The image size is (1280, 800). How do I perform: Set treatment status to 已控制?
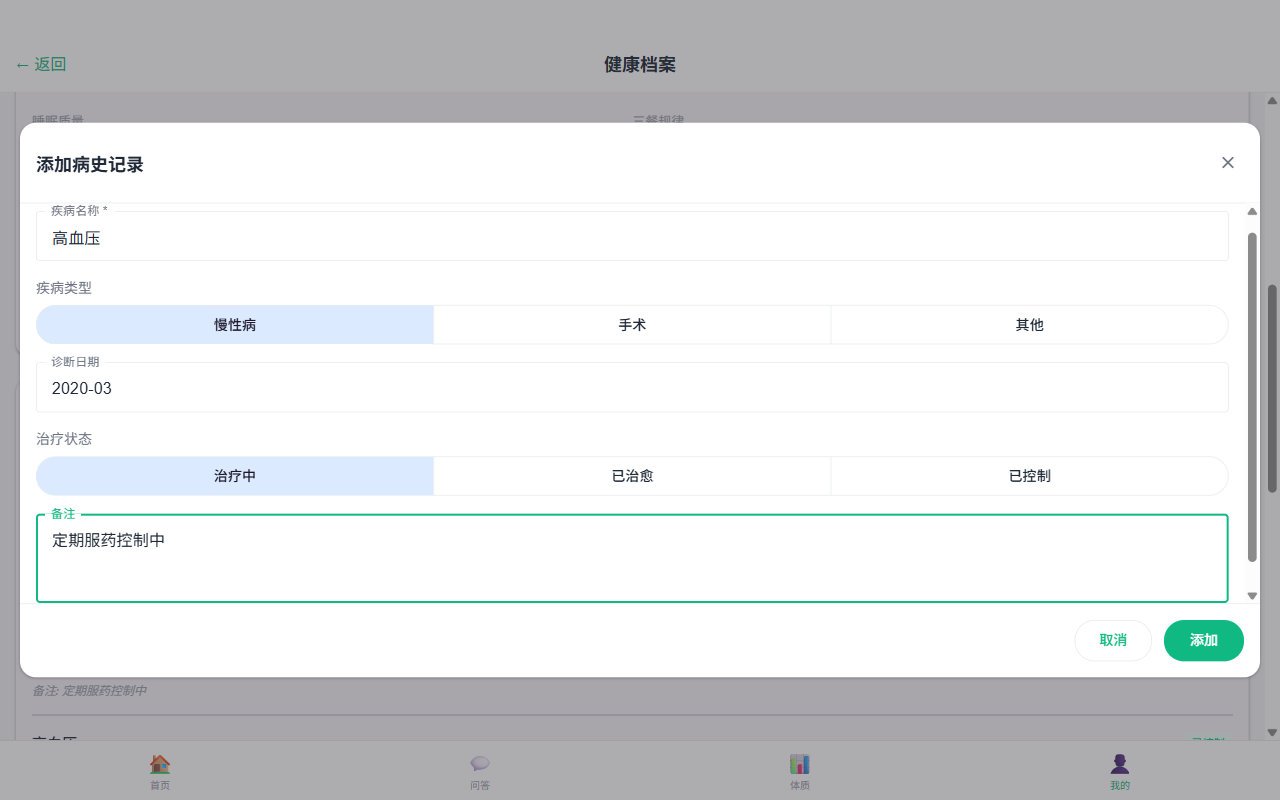point(1029,476)
